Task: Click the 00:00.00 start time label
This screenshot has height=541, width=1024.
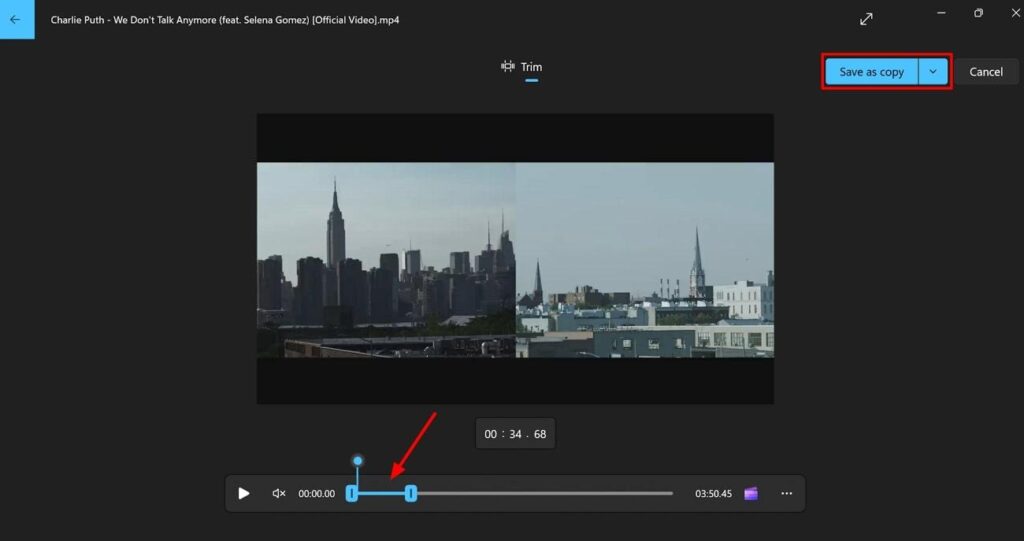Action: (317, 494)
